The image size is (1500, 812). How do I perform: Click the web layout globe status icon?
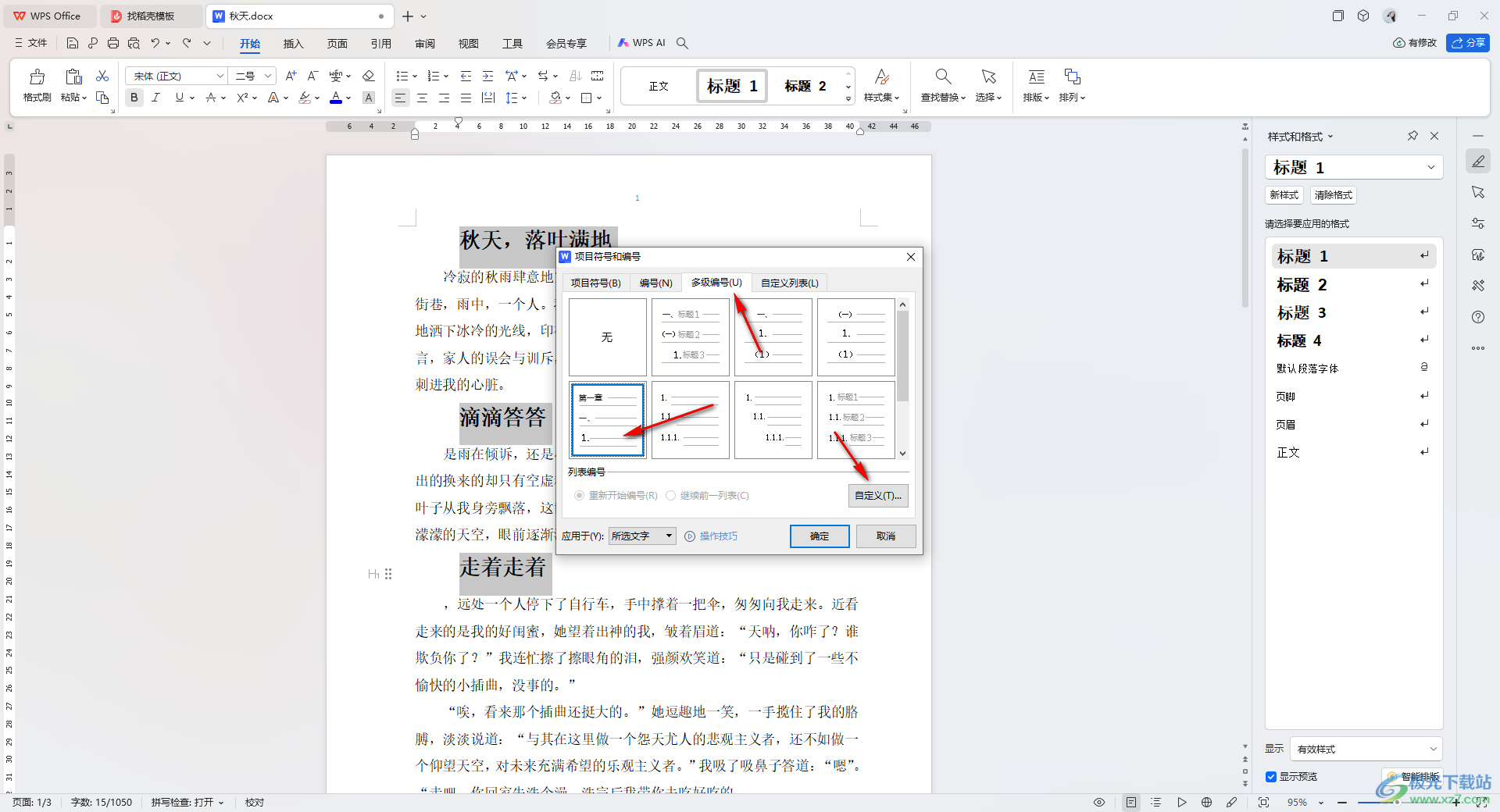tap(1206, 802)
